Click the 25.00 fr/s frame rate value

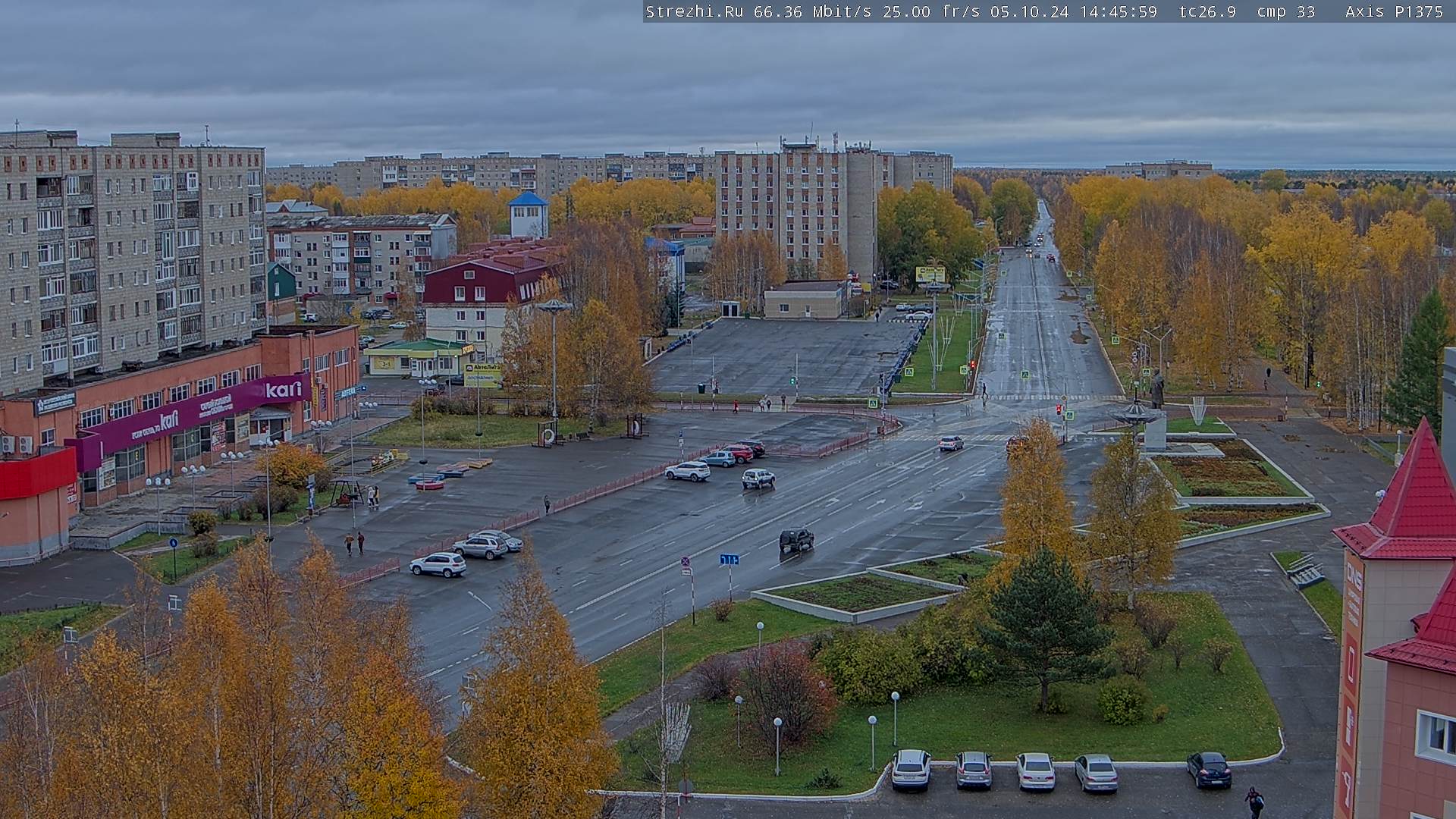[931, 11]
